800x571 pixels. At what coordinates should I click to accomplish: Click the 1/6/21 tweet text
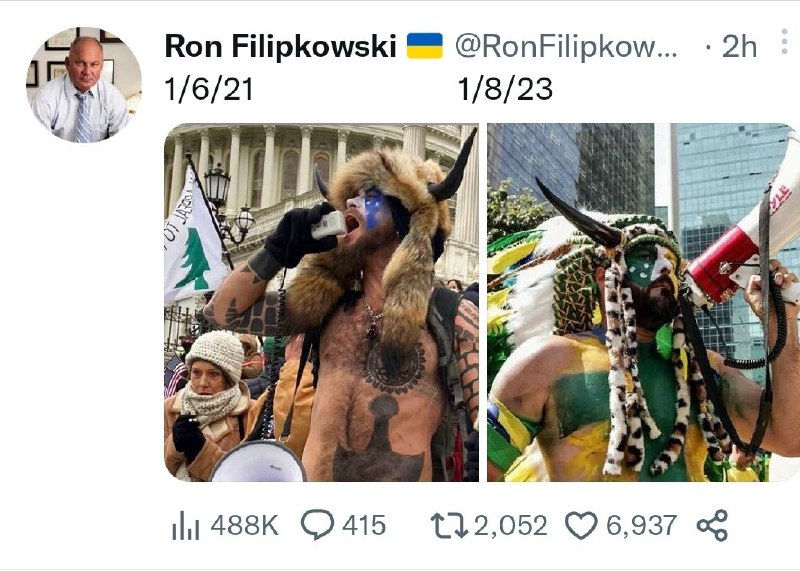[209, 90]
